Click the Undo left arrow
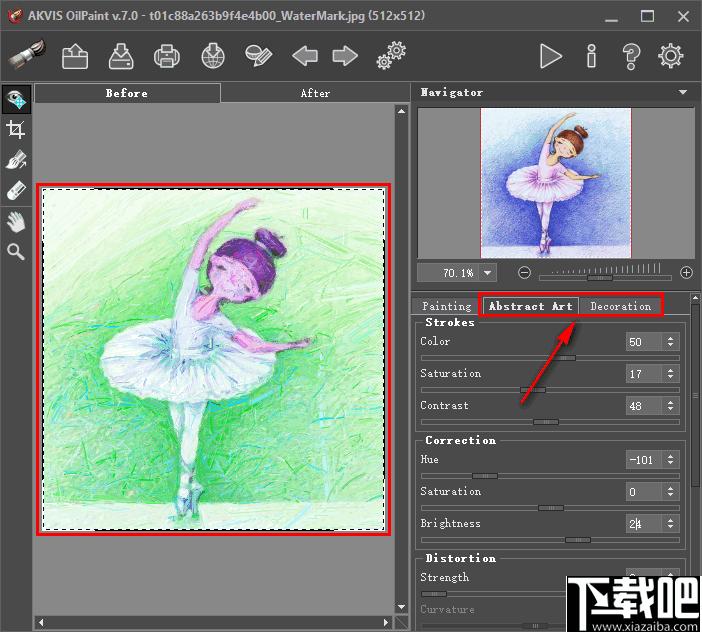 tap(305, 56)
